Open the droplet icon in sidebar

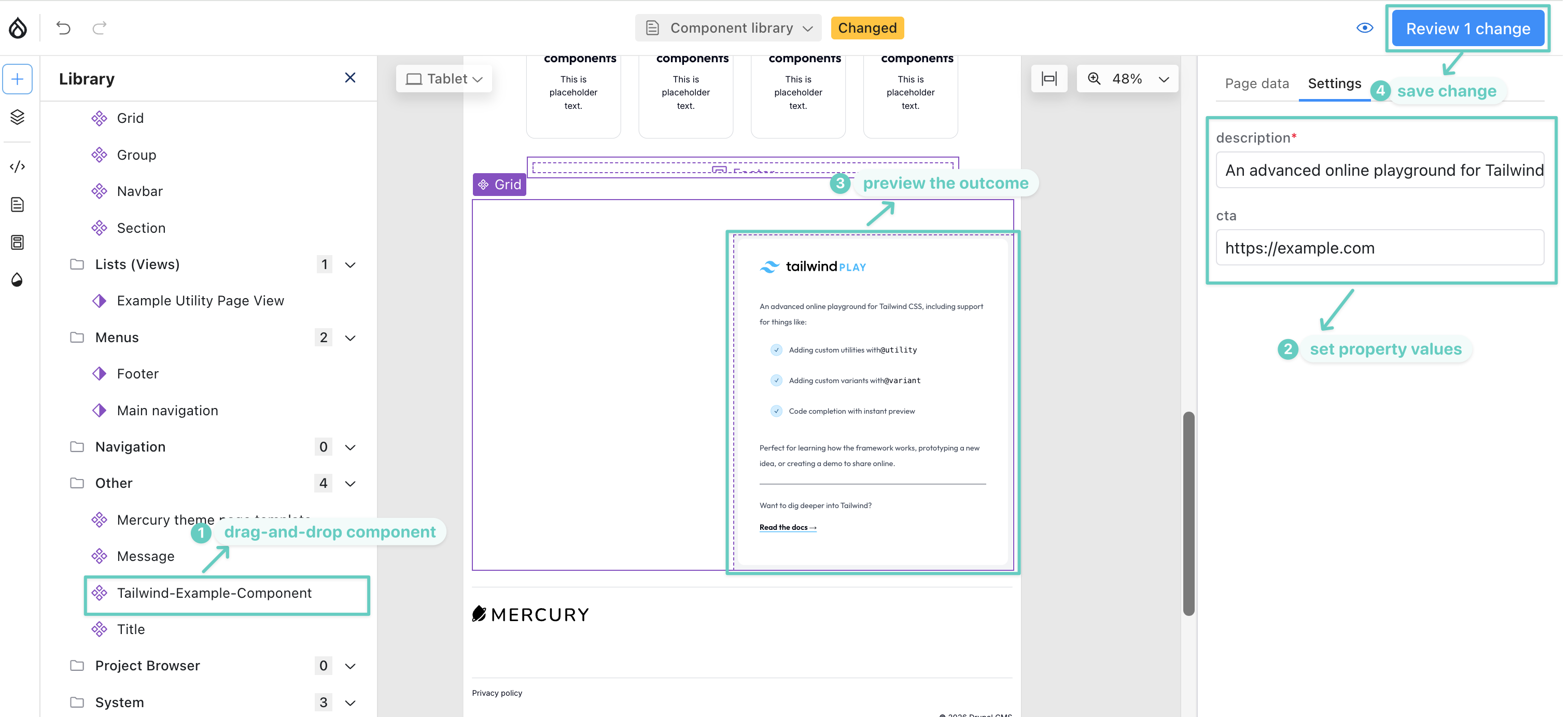tap(18, 279)
